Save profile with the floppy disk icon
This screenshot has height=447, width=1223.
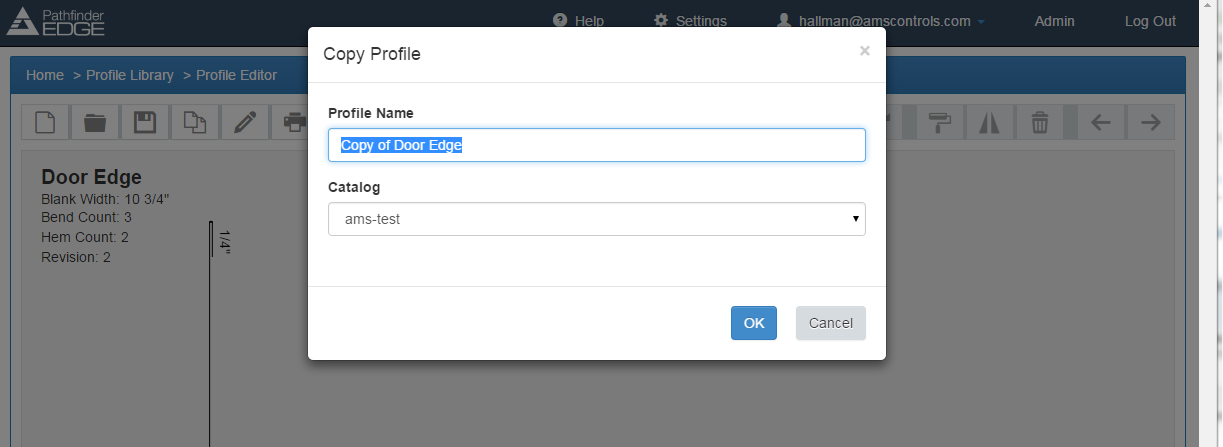tap(145, 122)
